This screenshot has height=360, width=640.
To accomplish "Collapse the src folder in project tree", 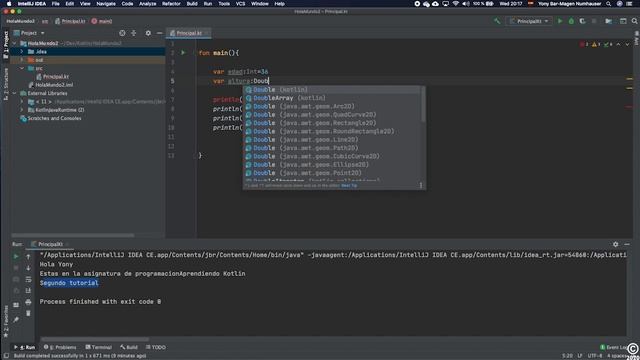I will tap(22, 68).
